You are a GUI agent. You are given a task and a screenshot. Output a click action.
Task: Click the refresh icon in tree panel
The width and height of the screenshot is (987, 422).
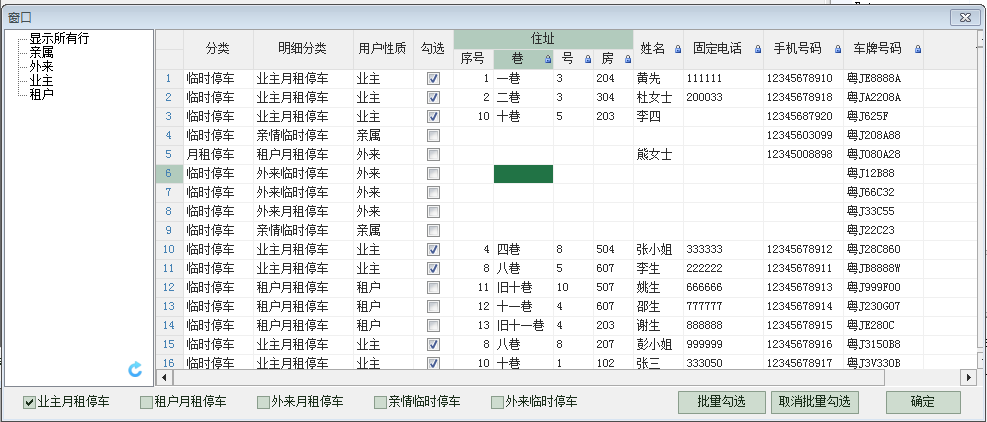tap(135, 370)
